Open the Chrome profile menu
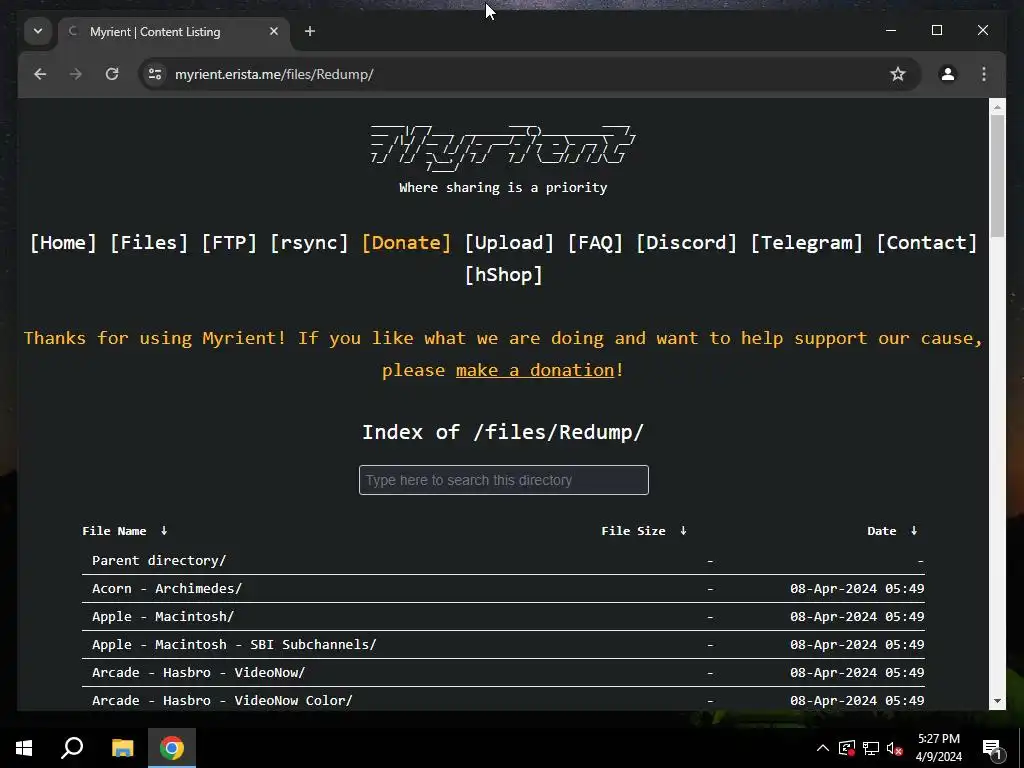The width and height of the screenshot is (1024, 768). [948, 74]
